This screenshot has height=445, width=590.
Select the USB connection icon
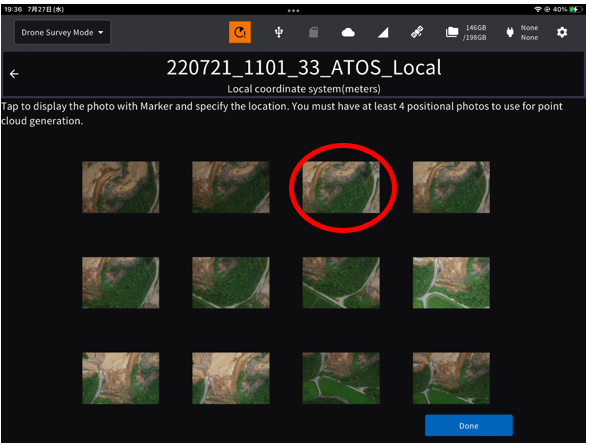279,32
